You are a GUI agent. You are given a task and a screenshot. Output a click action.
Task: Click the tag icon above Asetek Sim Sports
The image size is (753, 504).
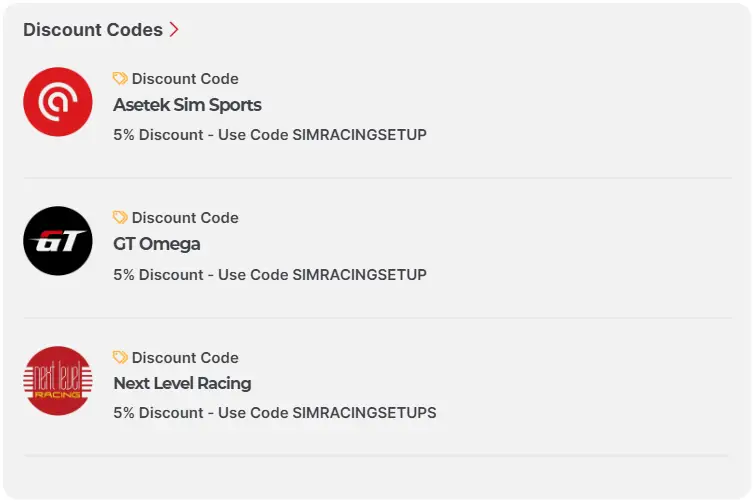coord(120,79)
